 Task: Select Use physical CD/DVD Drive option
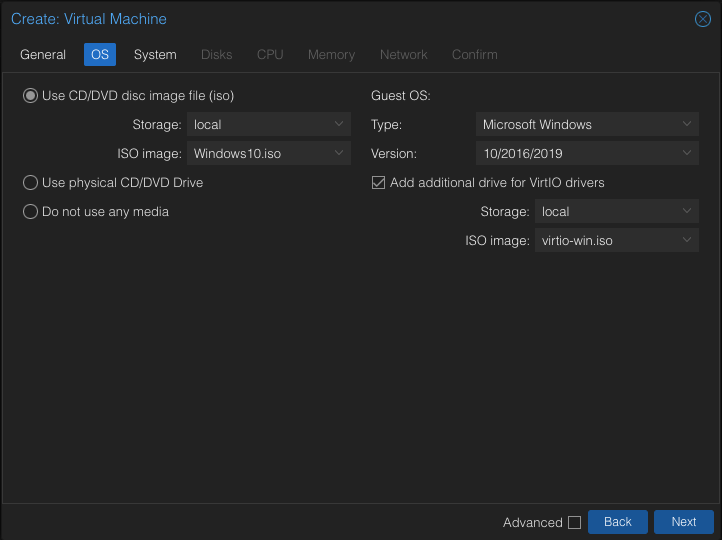click(x=31, y=183)
